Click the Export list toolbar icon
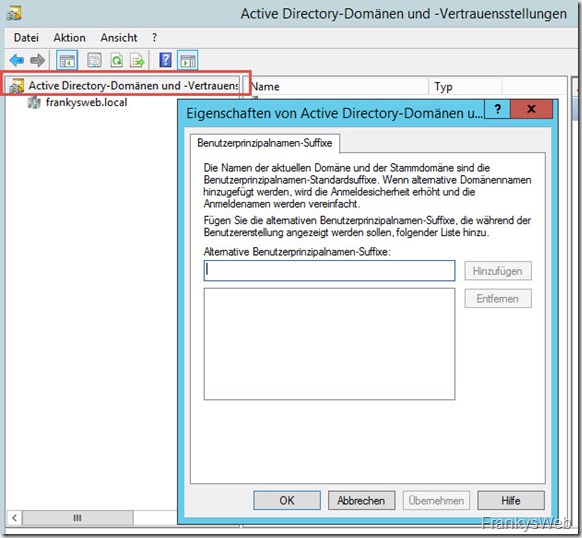This screenshot has height=538, width=582. [137, 60]
